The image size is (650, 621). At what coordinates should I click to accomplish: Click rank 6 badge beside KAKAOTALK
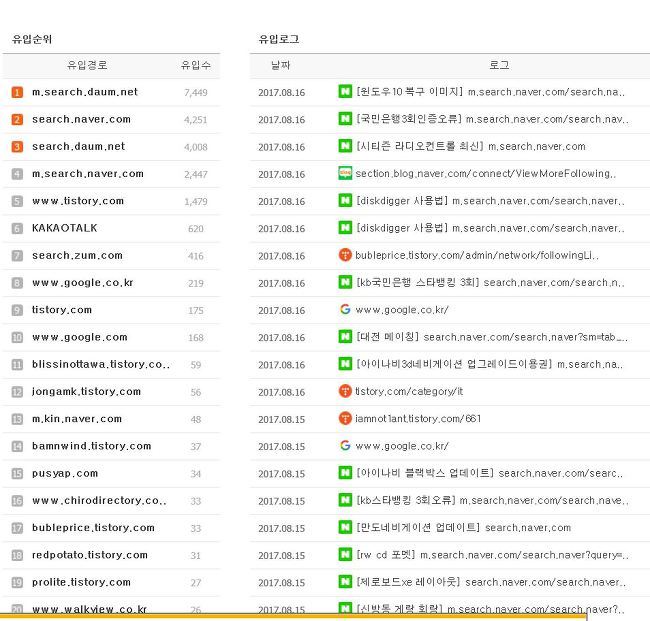[x=17, y=228]
